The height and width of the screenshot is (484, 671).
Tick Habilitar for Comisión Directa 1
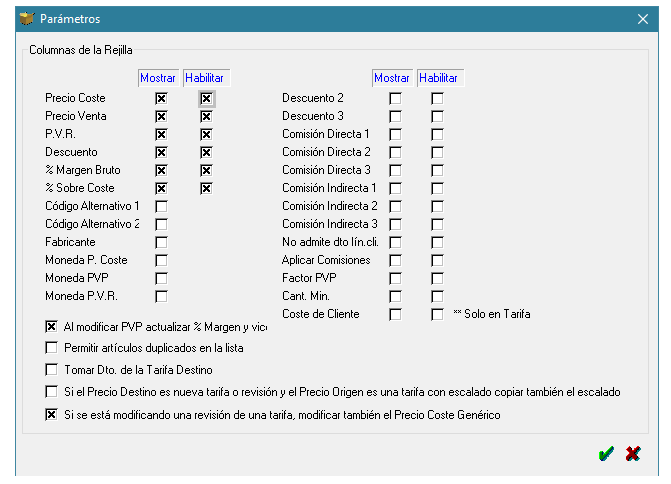[437, 134]
